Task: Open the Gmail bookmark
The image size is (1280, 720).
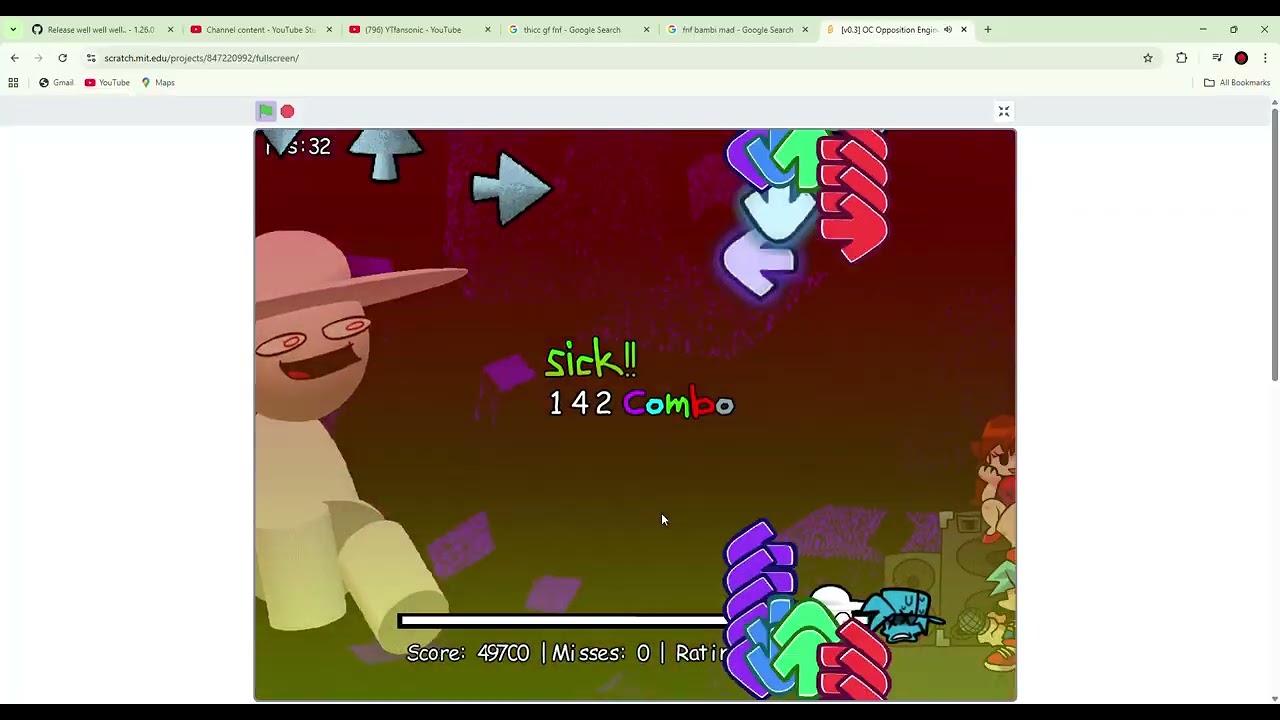Action: [x=56, y=83]
